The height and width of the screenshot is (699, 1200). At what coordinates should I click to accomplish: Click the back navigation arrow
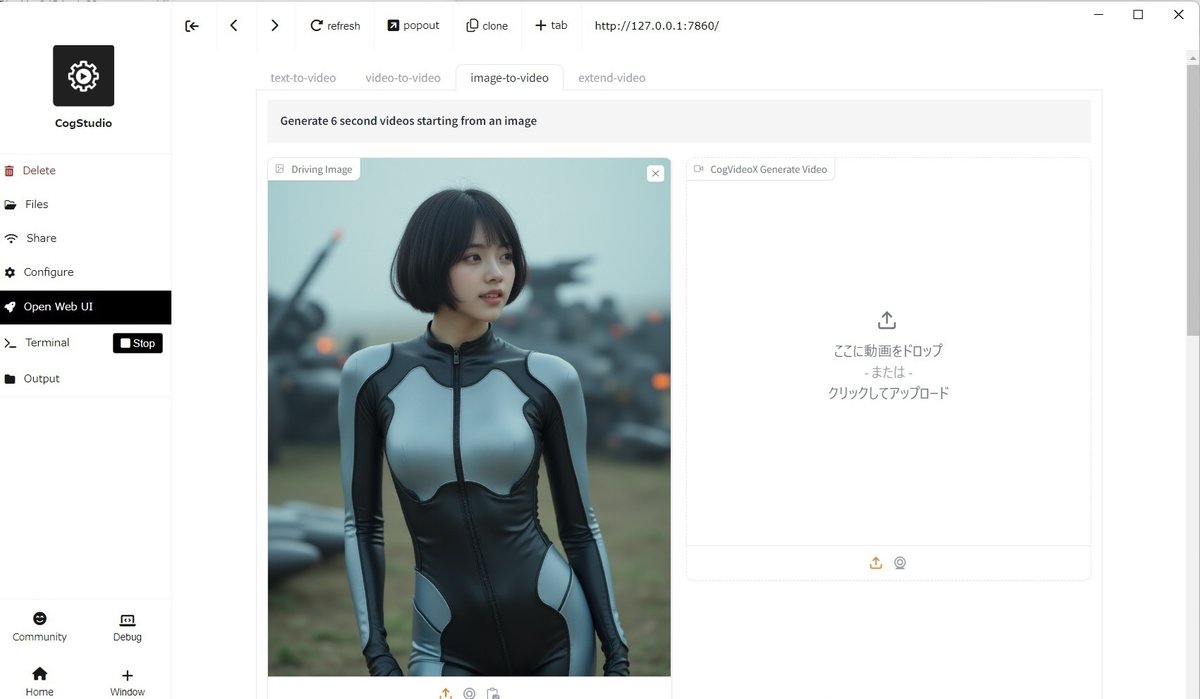[x=234, y=25]
